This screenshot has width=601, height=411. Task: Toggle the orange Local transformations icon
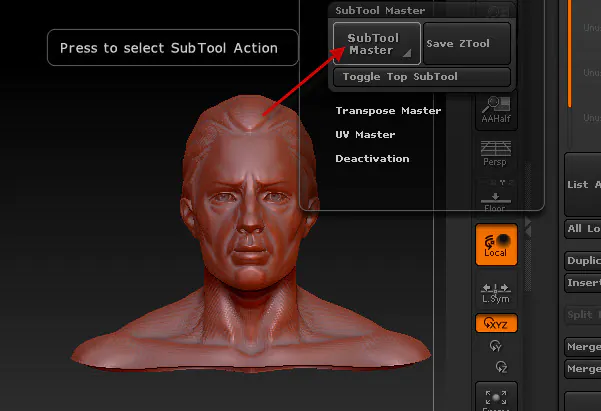click(496, 245)
